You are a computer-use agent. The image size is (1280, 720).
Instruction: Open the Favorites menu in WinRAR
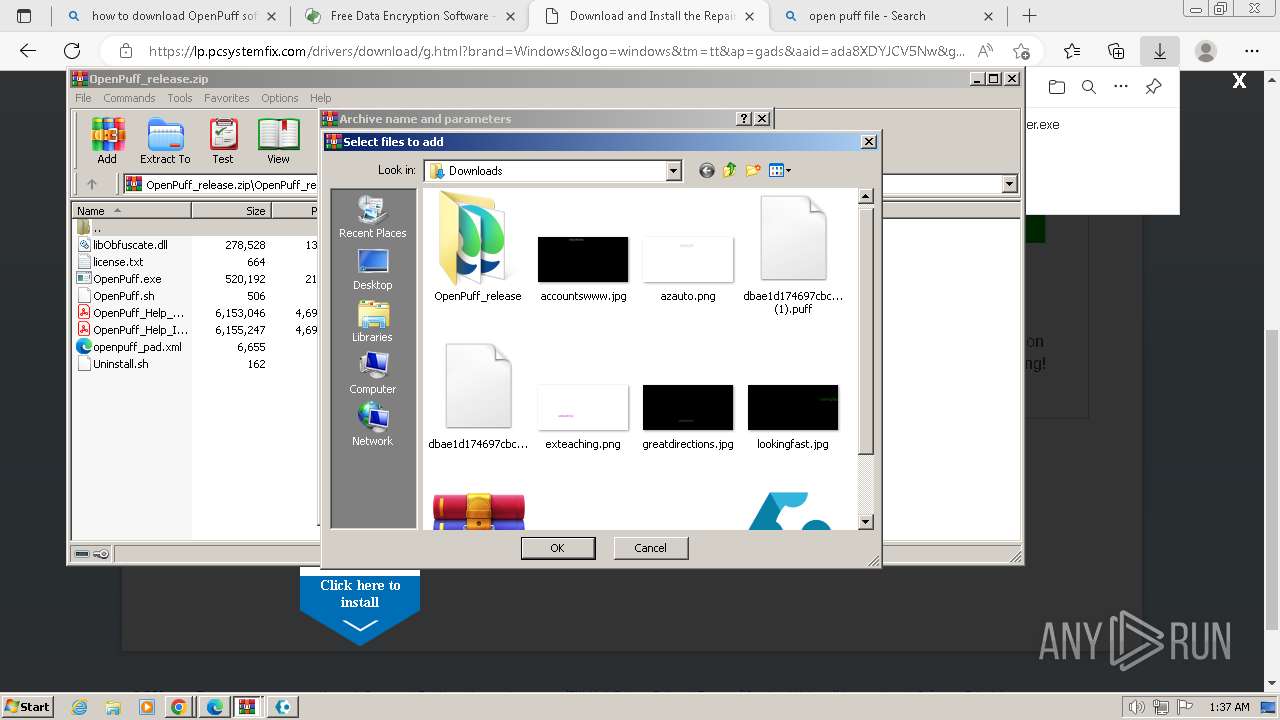click(x=227, y=98)
